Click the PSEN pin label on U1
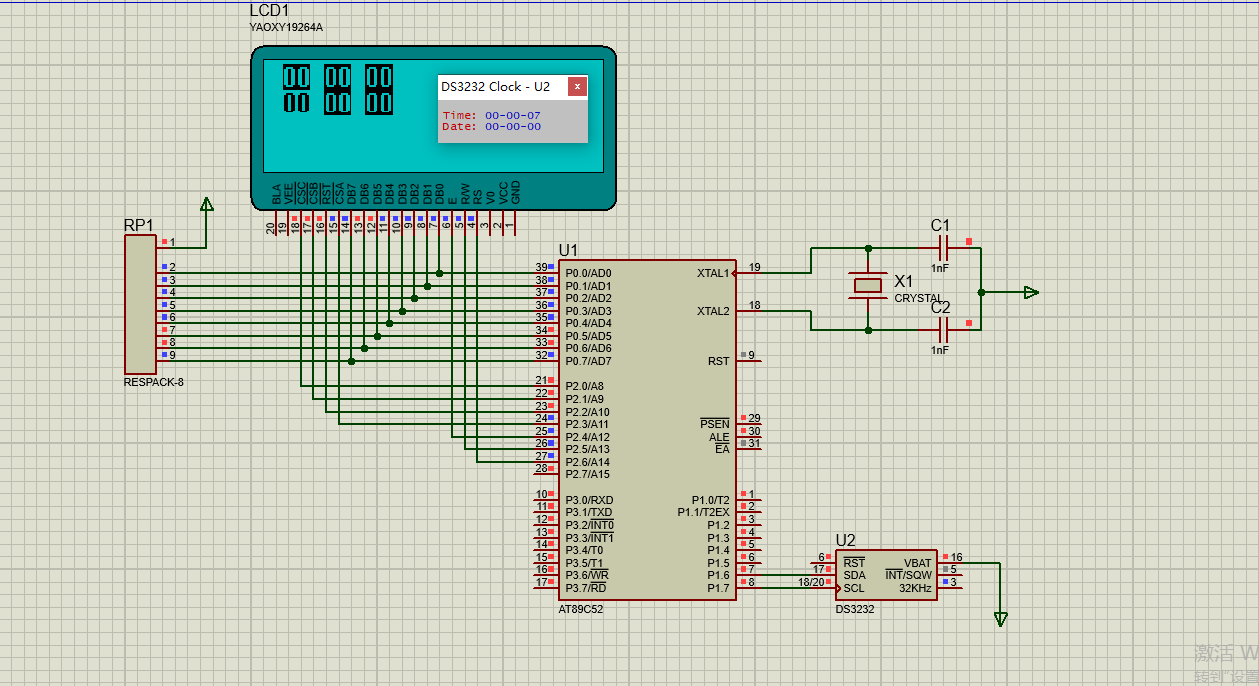Image resolution: width=1259 pixels, height=686 pixels. (715, 424)
